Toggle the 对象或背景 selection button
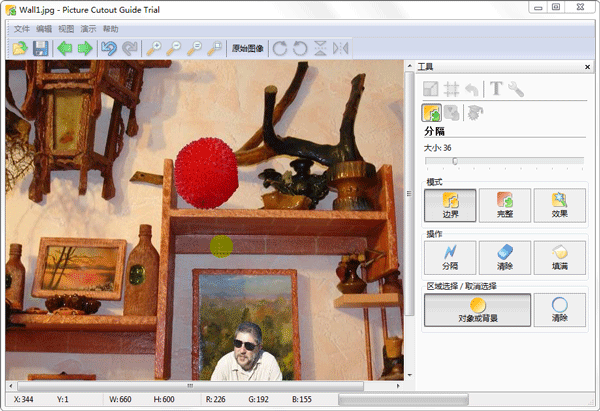Image resolution: width=600 pixels, height=411 pixels. click(476, 310)
